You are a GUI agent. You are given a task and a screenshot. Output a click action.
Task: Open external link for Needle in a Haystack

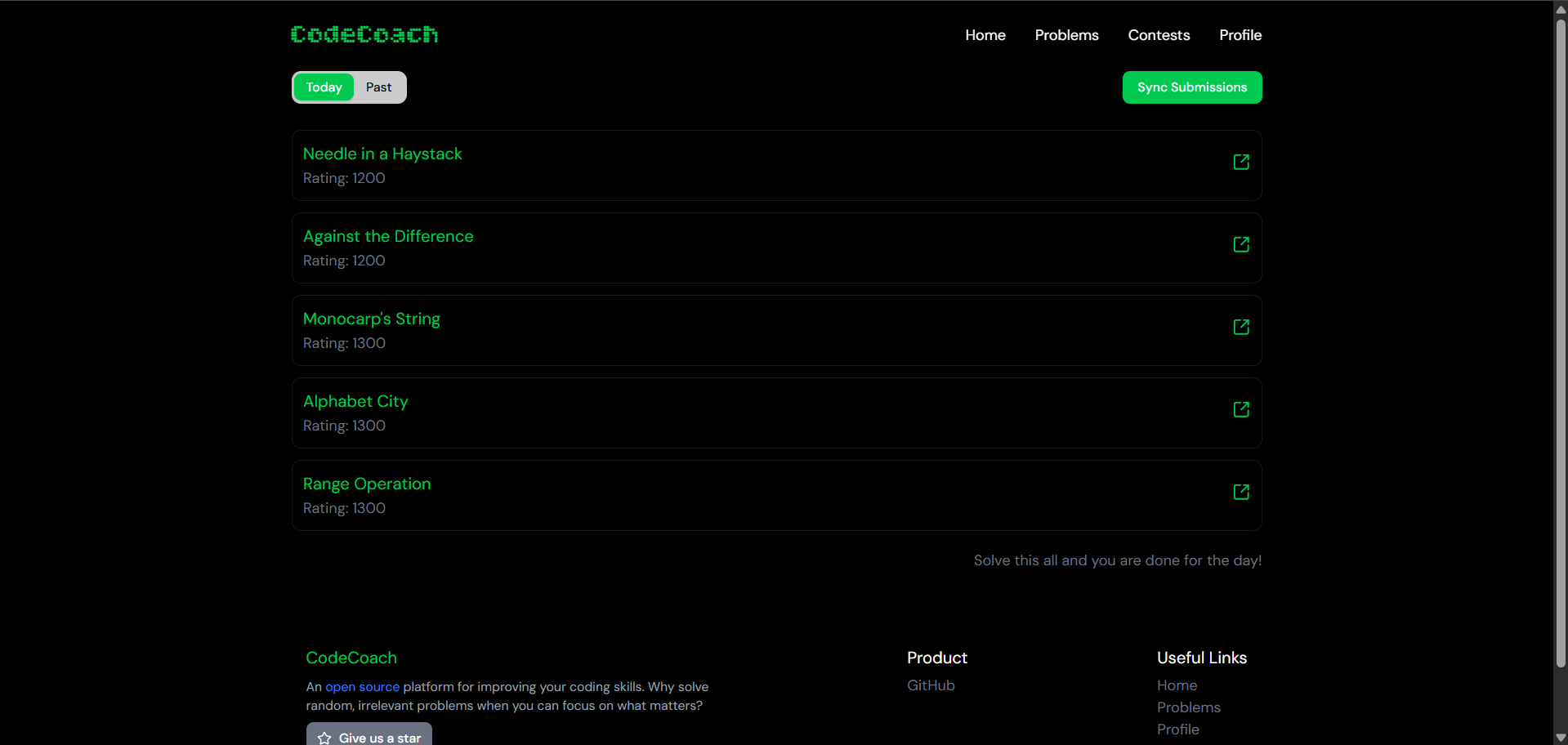pyautogui.click(x=1240, y=162)
